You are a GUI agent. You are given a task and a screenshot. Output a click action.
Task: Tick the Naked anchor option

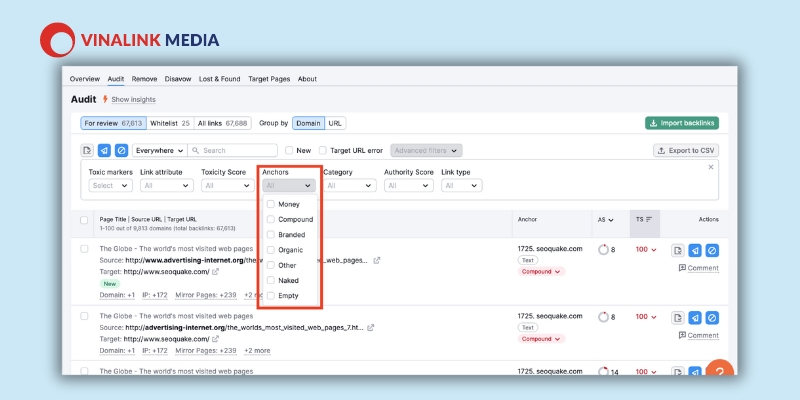[x=271, y=280]
